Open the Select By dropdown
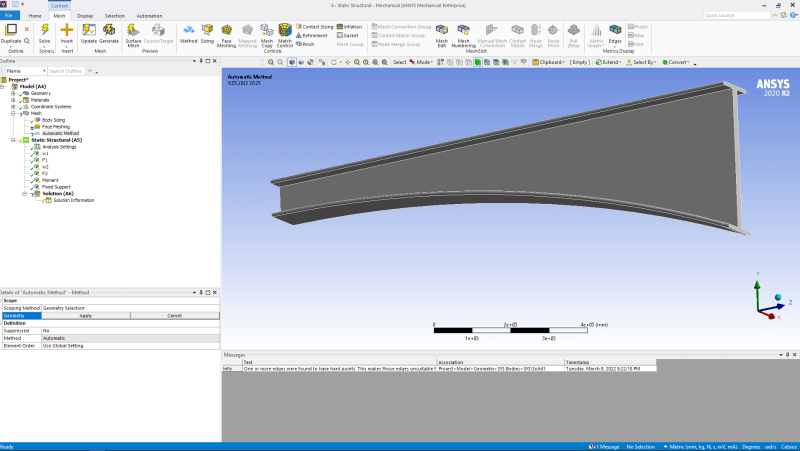This screenshot has height=451, width=800. [x=641, y=62]
